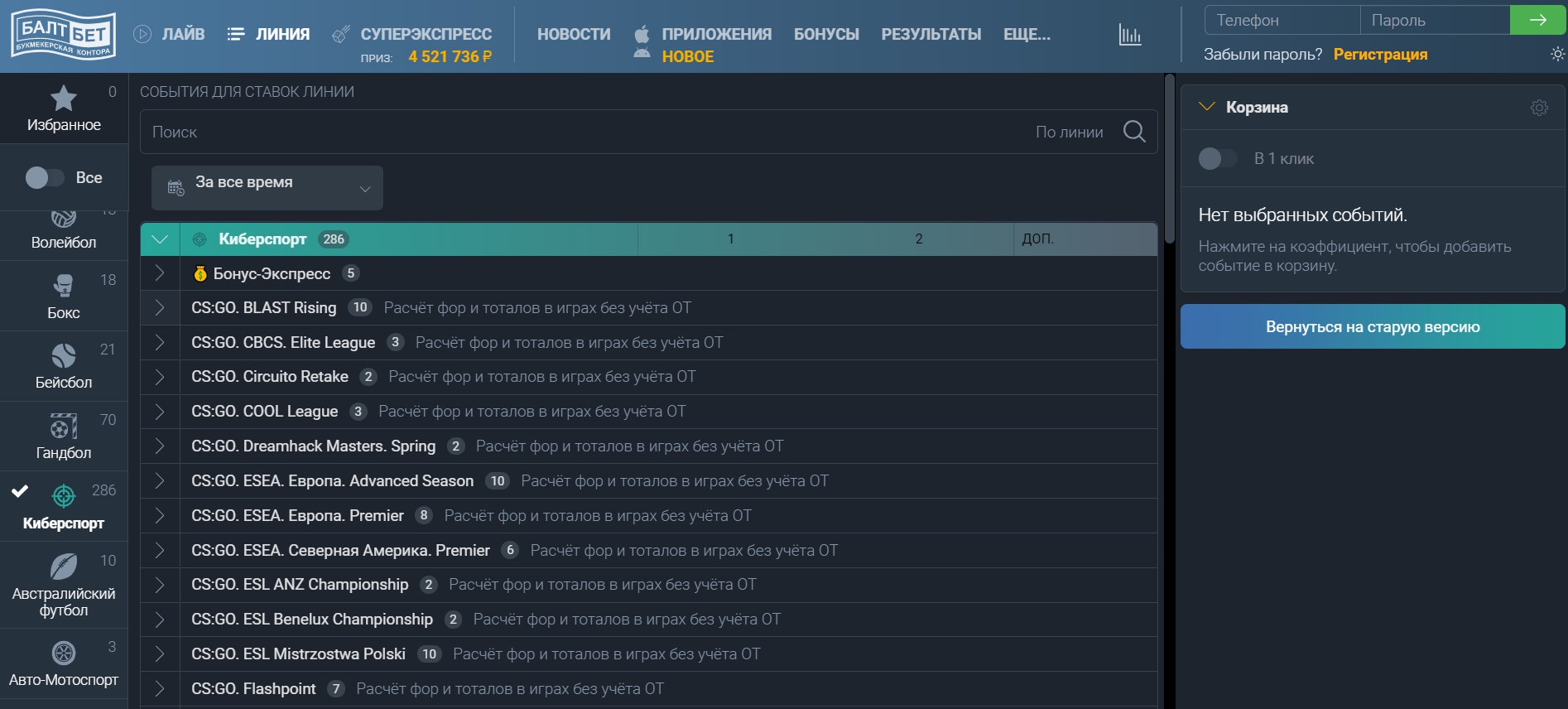Viewport: 1568px width, 709px height.
Task: Click the basket settings gear icon
Action: pyautogui.click(x=1539, y=108)
